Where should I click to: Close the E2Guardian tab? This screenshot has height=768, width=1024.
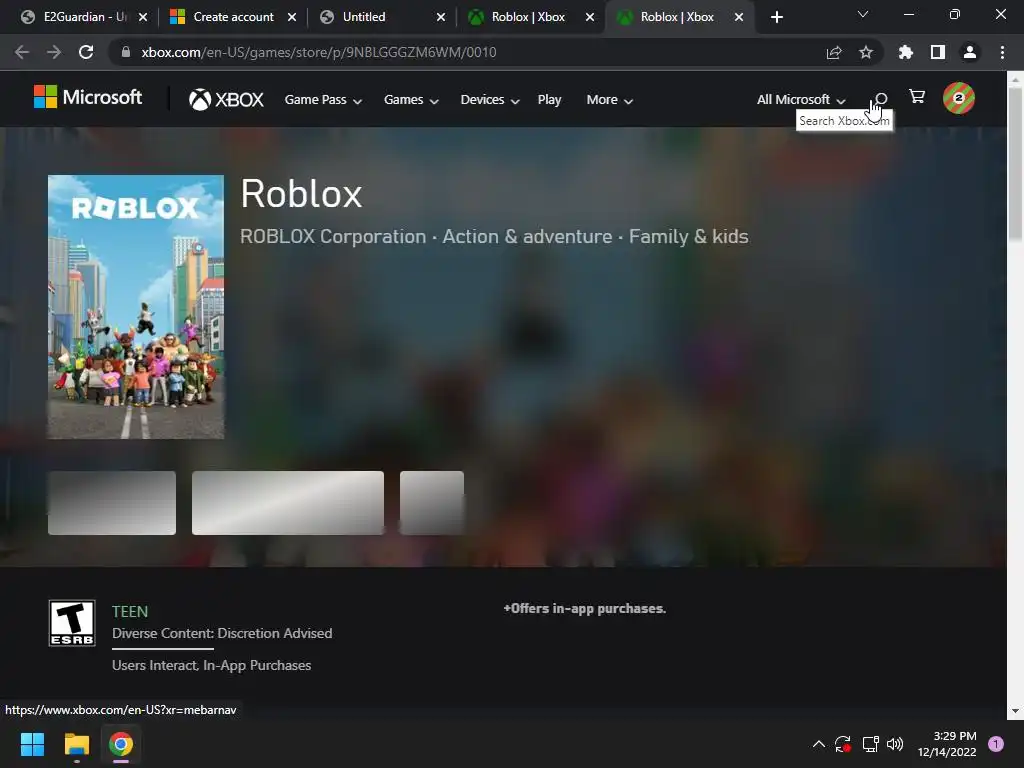pyautogui.click(x=143, y=17)
